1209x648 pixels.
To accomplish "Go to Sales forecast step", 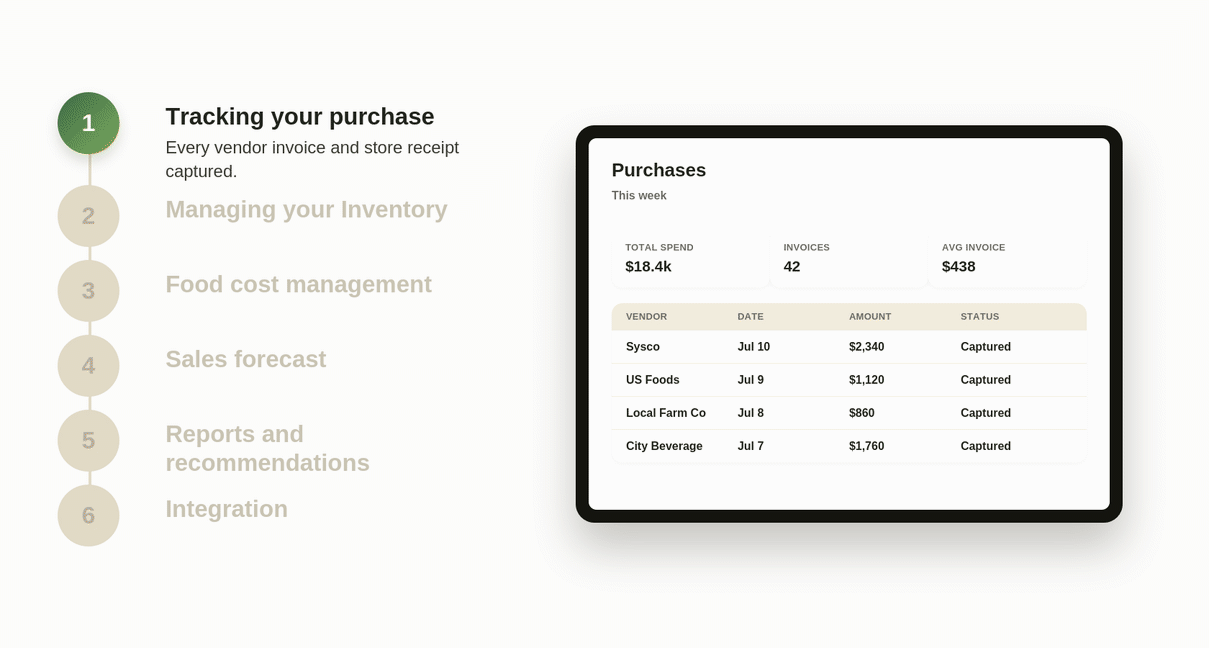I will pos(245,359).
